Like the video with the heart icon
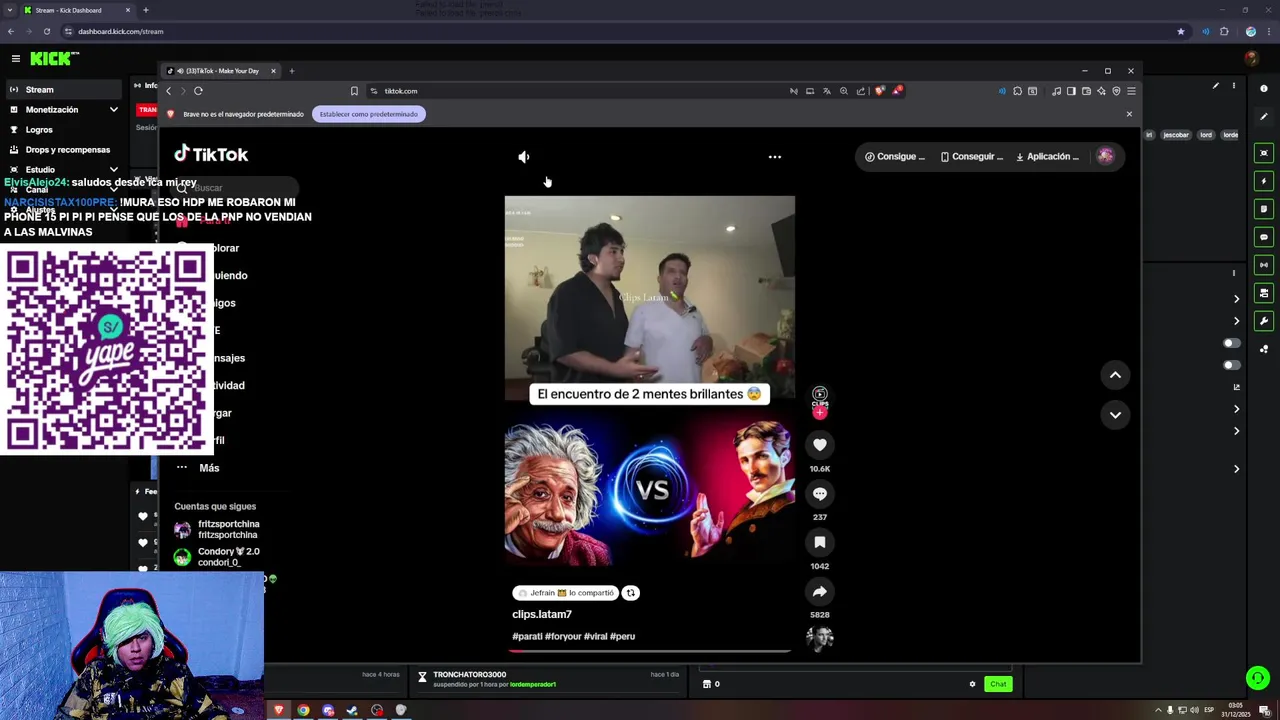Viewport: 1280px width, 720px height. point(819,445)
